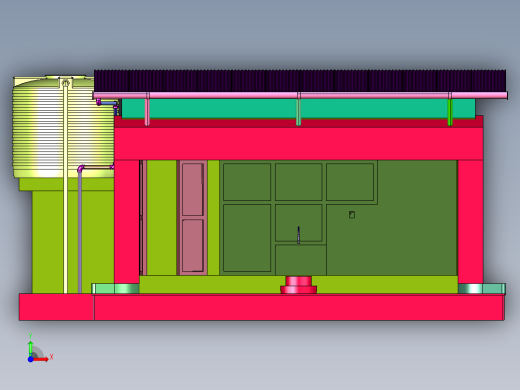Select the left red column
This screenshot has height=390, width=520.
[127, 222]
